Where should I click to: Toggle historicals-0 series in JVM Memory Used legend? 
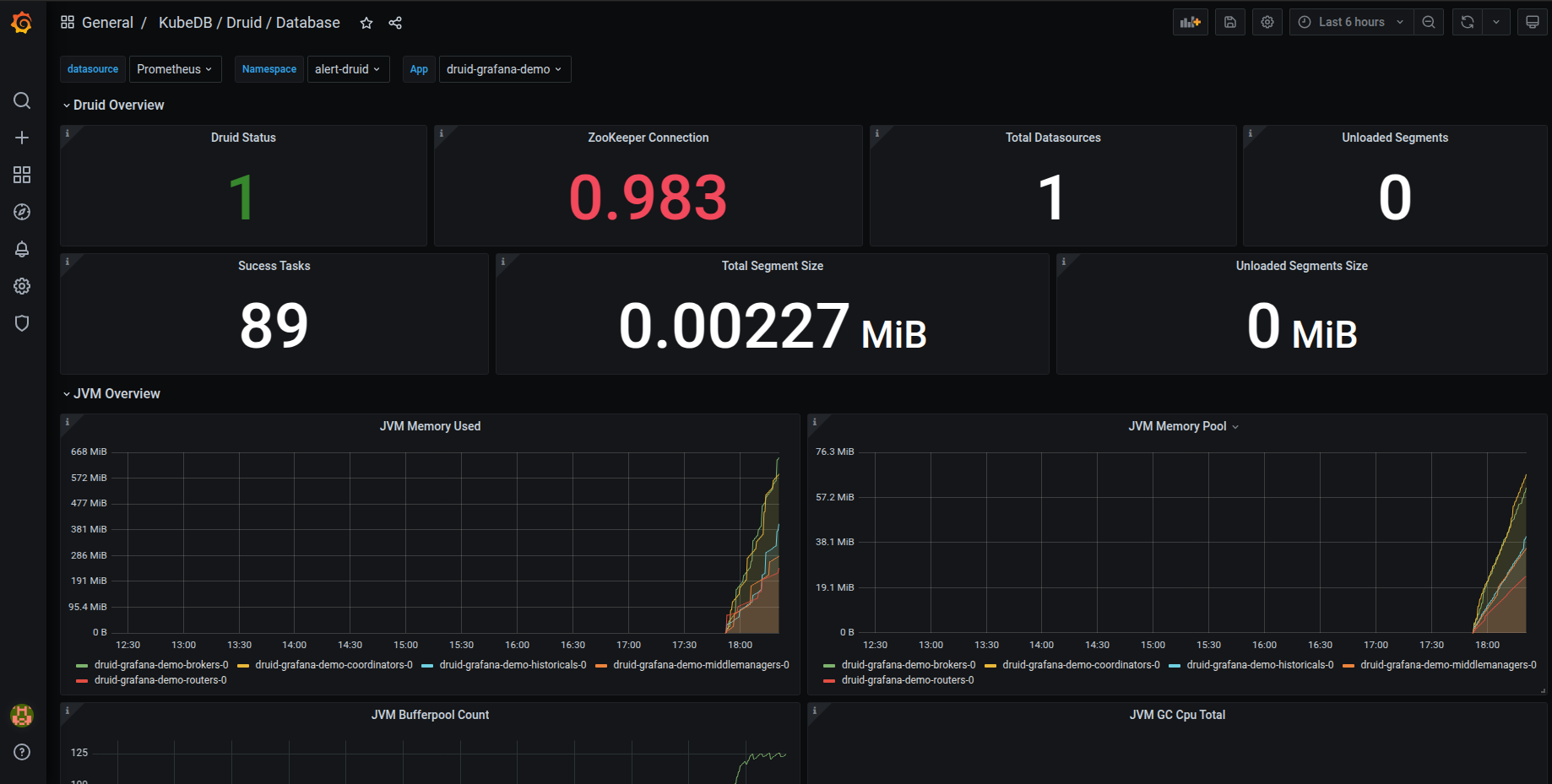(x=513, y=665)
